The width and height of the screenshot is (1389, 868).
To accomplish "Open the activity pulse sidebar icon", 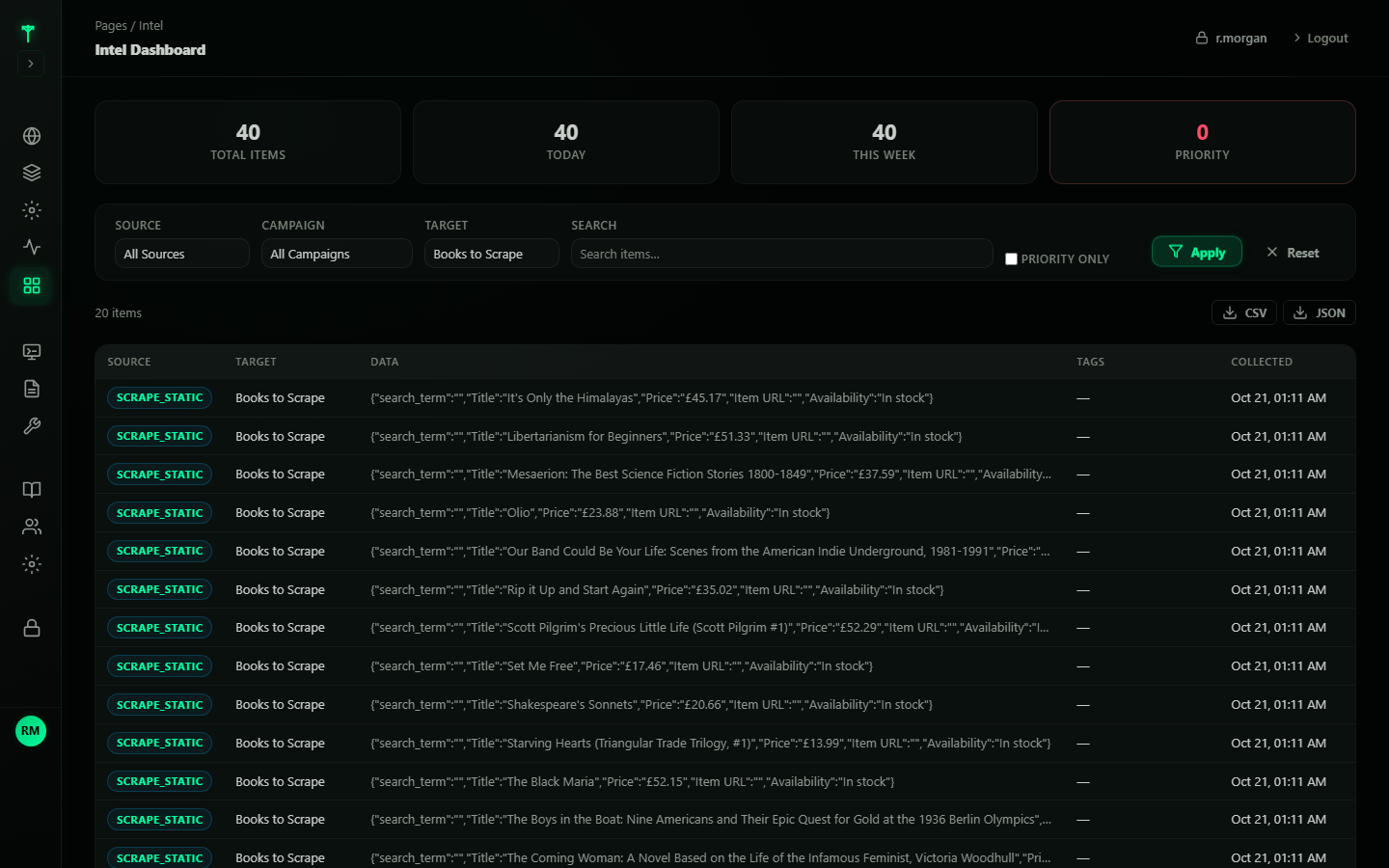I will pos(32,247).
